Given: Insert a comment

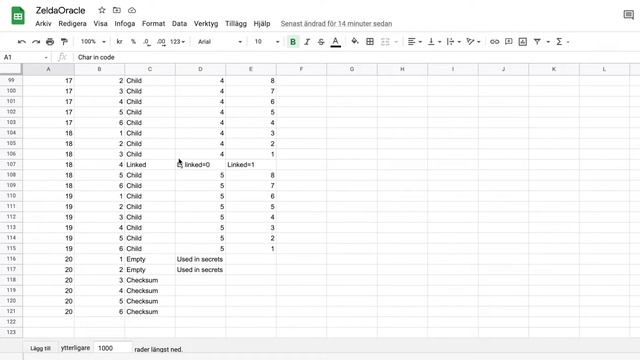Looking at the screenshot, I should click(x=509, y=42).
